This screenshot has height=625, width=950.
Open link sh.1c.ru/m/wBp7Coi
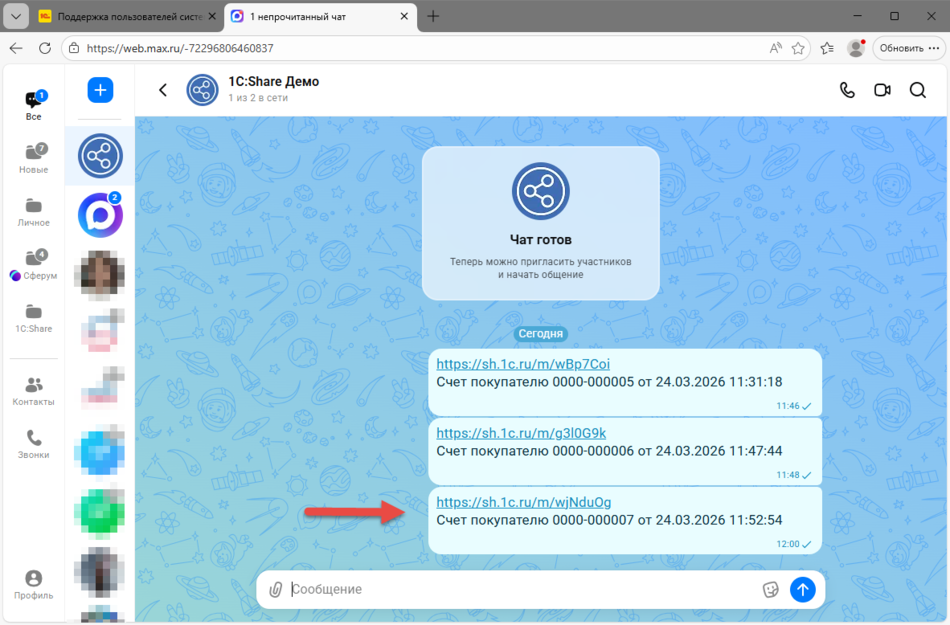click(x=523, y=364)
